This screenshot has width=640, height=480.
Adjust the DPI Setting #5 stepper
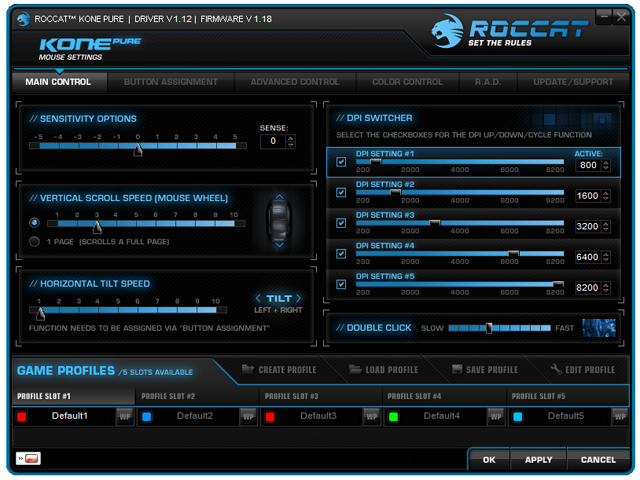[606, 287]
